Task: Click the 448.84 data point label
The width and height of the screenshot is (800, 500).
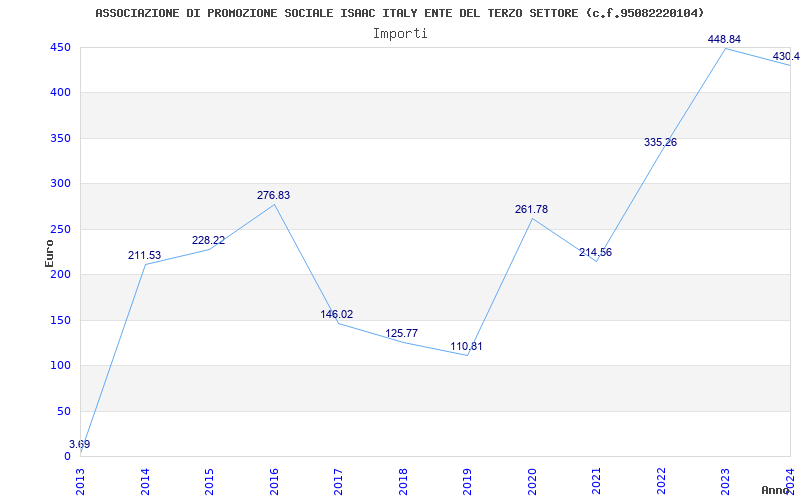Action: (724, 39)
